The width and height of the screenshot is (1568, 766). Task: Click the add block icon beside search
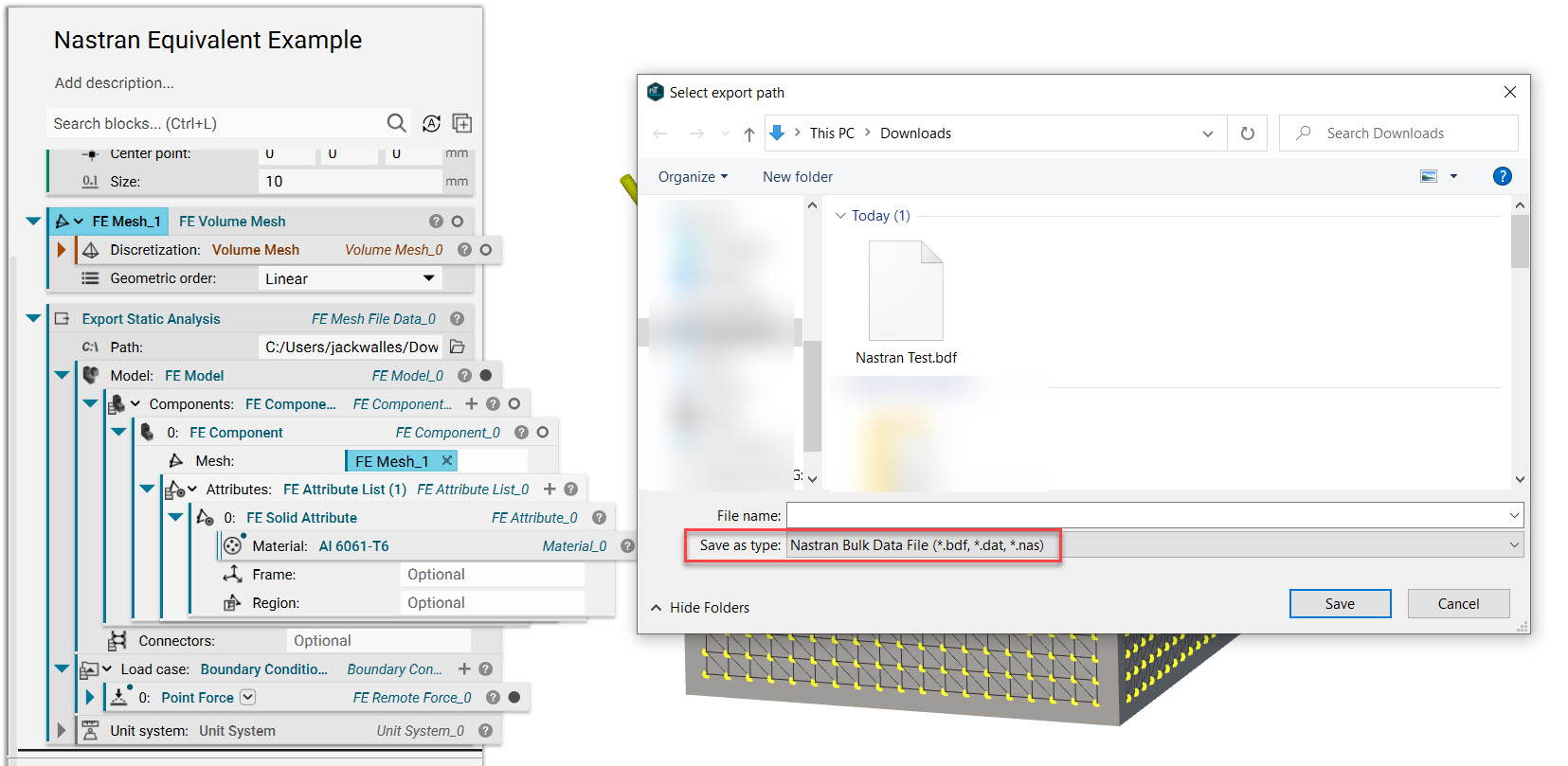point(462,123)
